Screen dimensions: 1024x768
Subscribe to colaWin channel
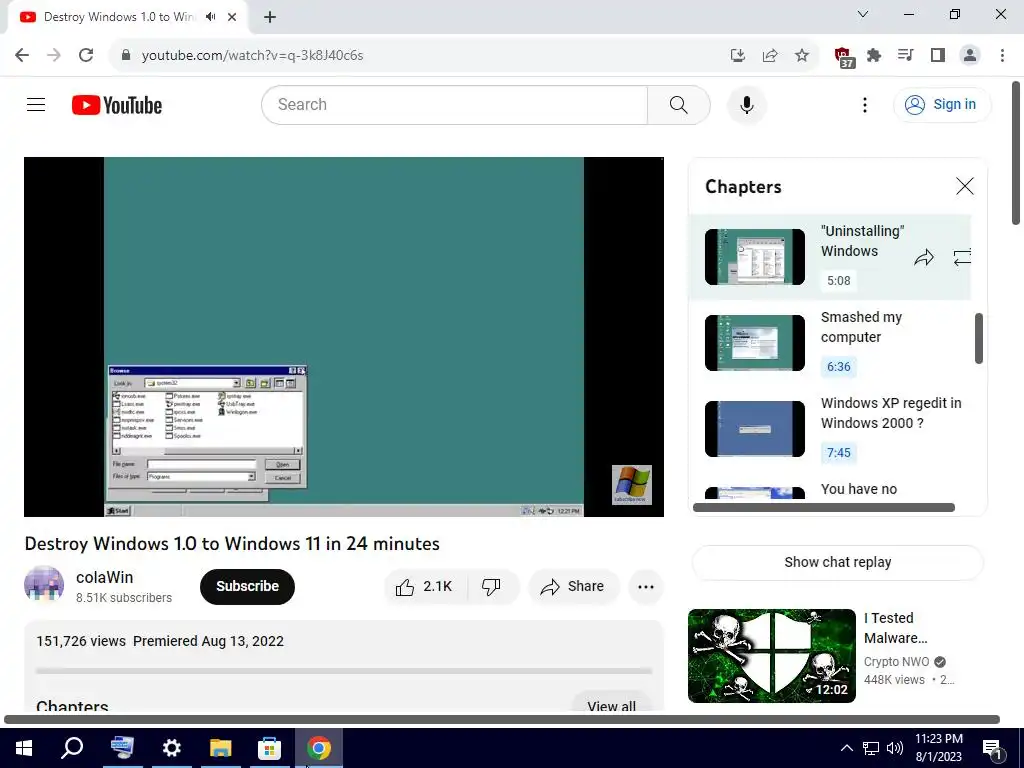coord(248,586)
